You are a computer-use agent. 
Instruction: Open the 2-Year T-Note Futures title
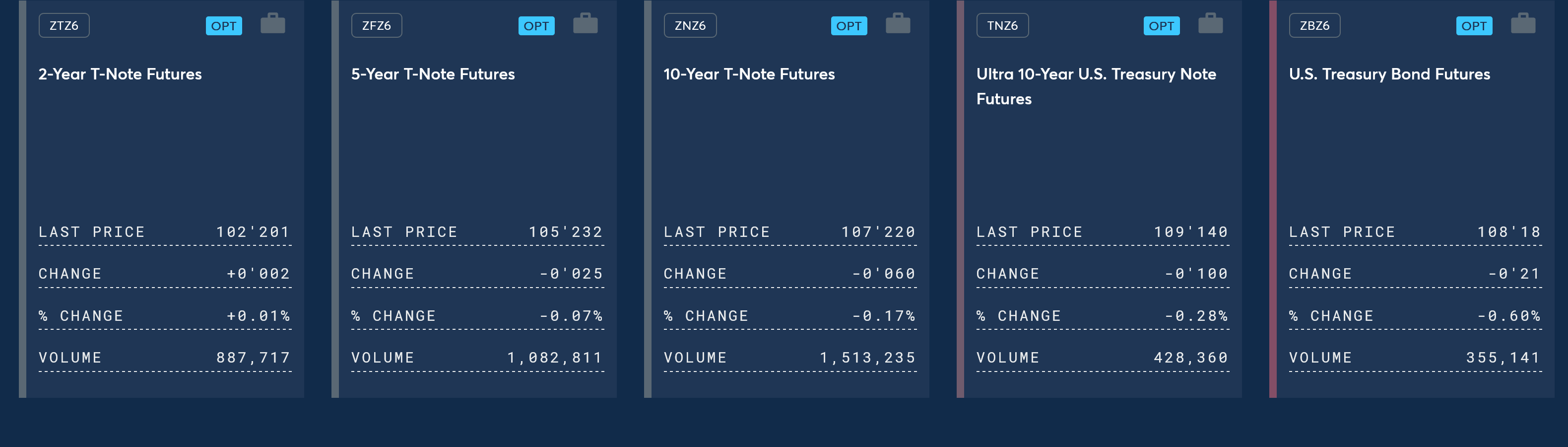point(120,74)
